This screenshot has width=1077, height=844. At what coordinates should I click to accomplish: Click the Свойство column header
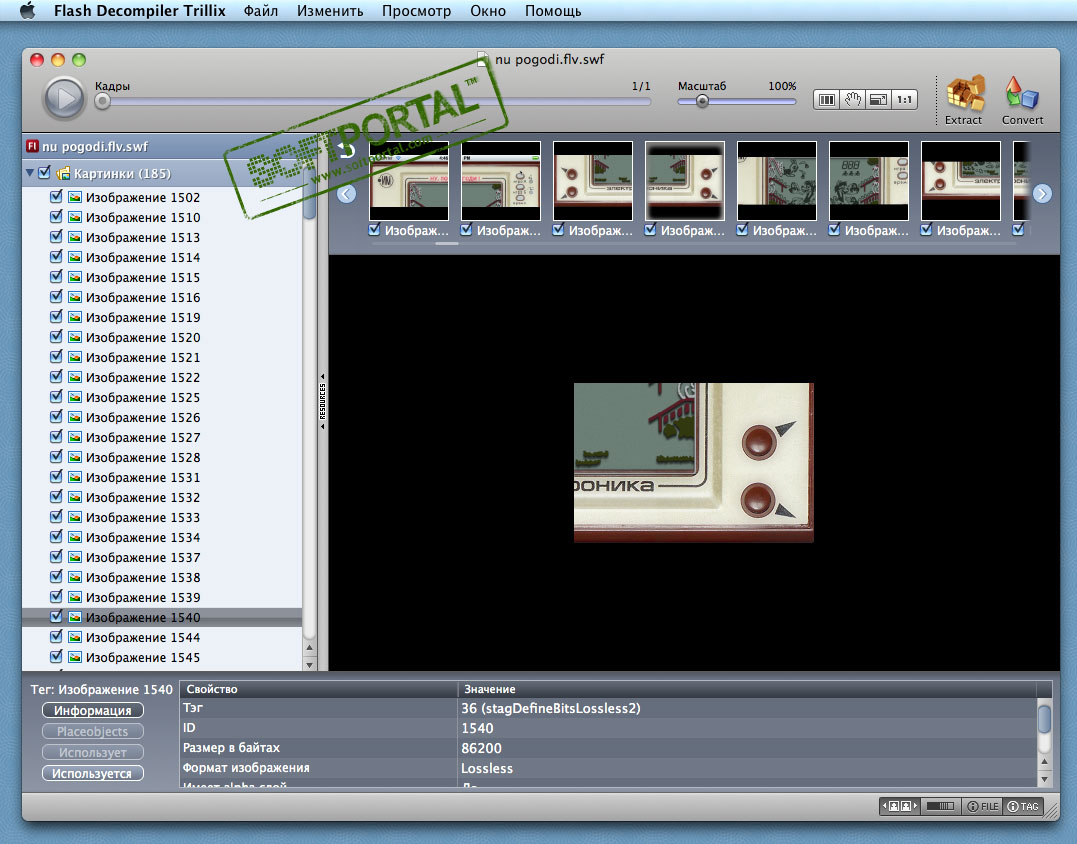point(319,689)
